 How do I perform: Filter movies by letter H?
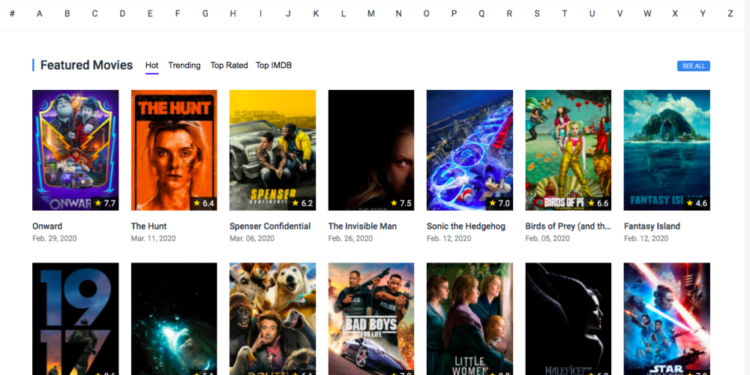[233, 13]
